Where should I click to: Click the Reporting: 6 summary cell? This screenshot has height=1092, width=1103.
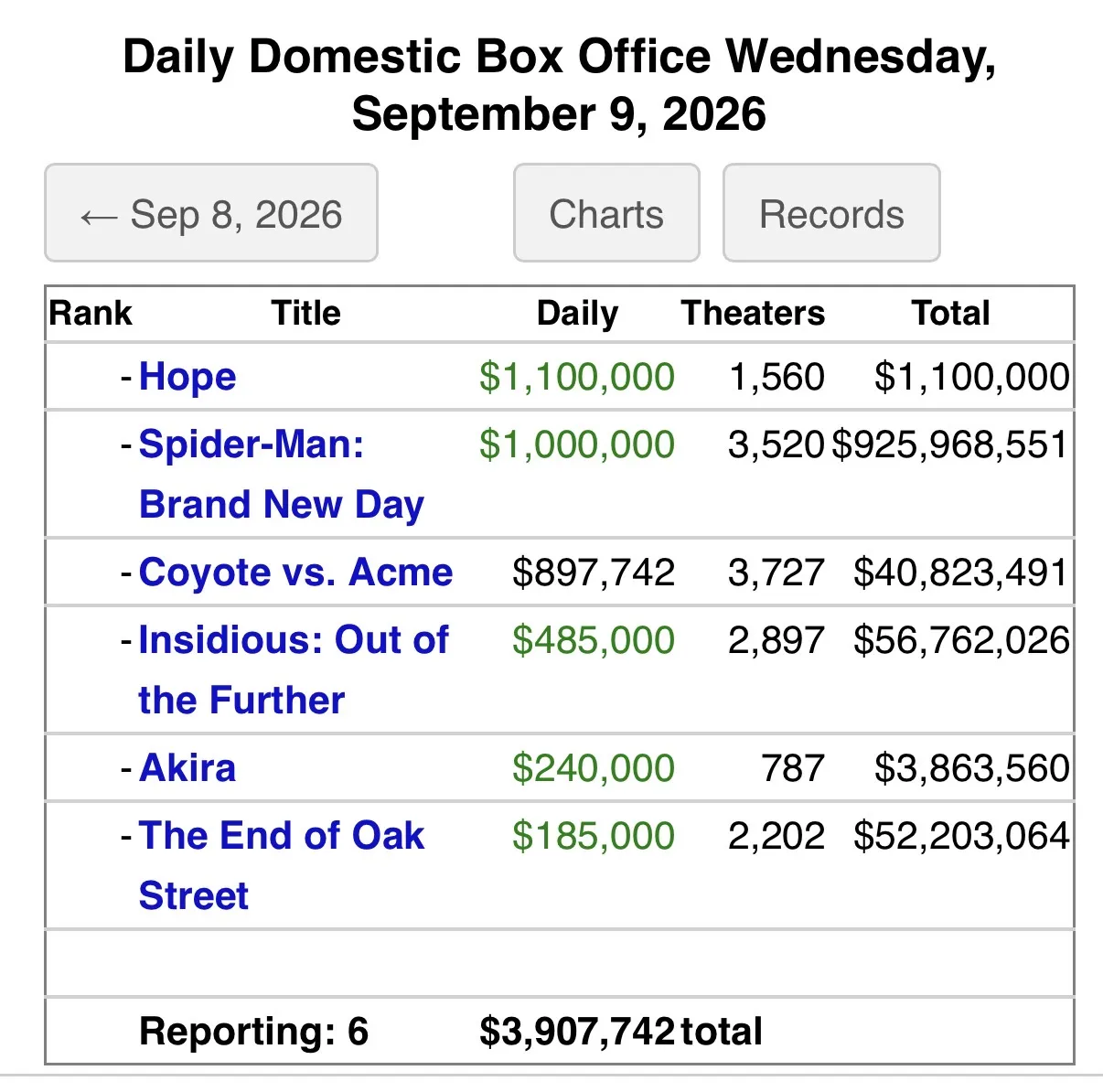(x=253, y=1031)
